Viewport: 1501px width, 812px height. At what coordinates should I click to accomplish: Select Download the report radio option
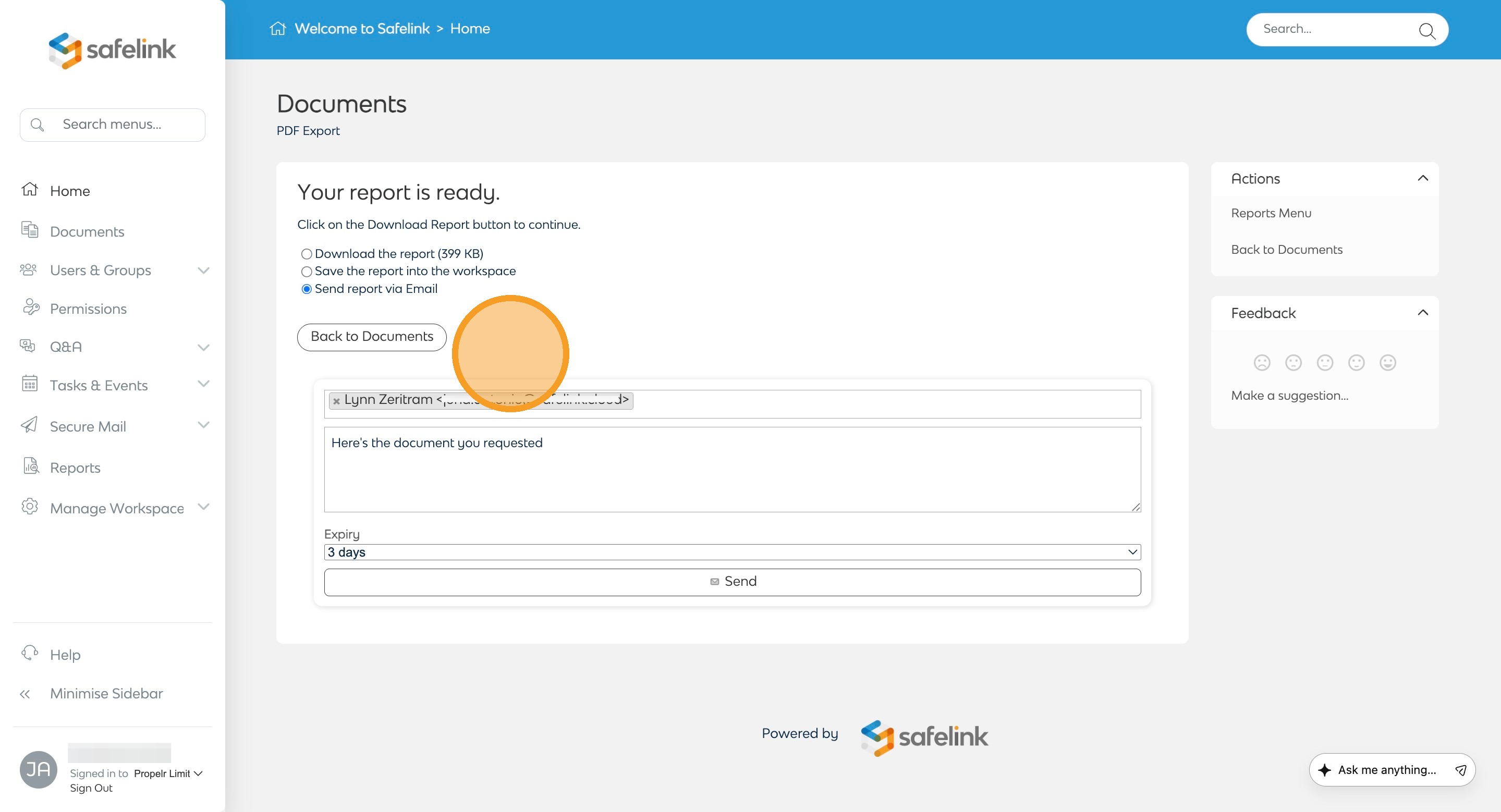pos(307,254)
